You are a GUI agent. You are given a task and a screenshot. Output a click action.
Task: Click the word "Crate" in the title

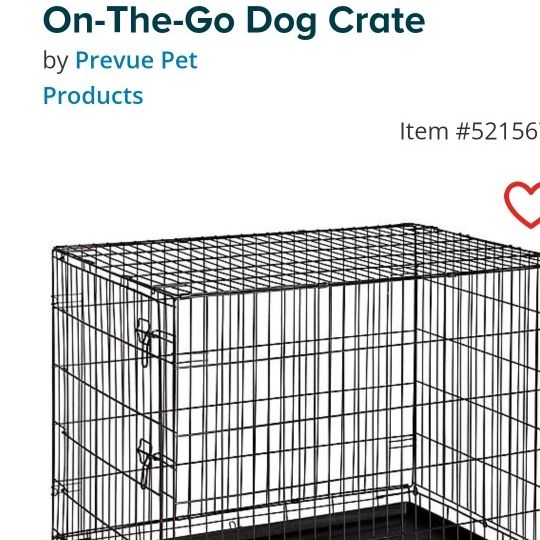(x=377, y=21)
